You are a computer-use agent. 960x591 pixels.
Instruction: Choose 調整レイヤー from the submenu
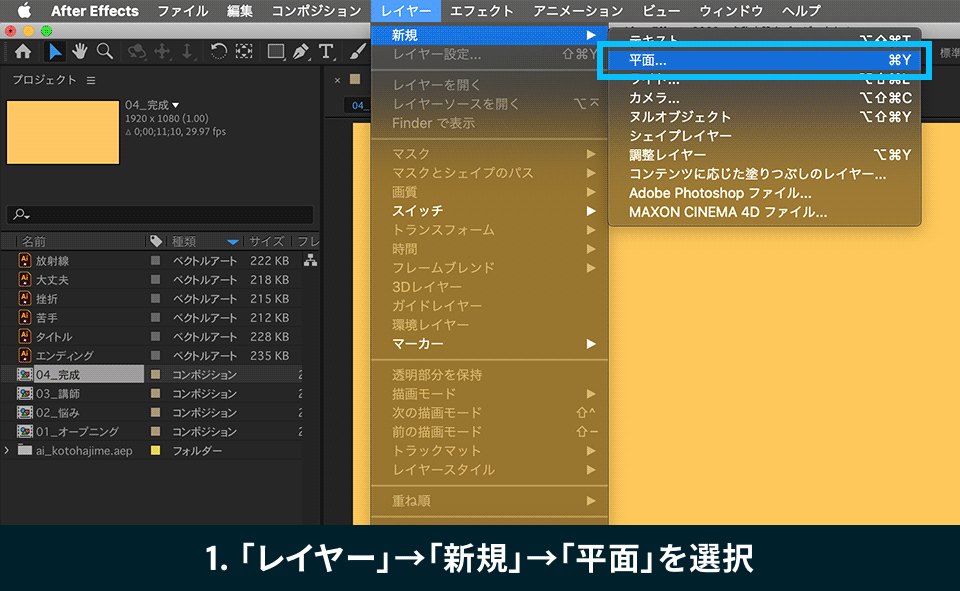click(x=764, y=155)
